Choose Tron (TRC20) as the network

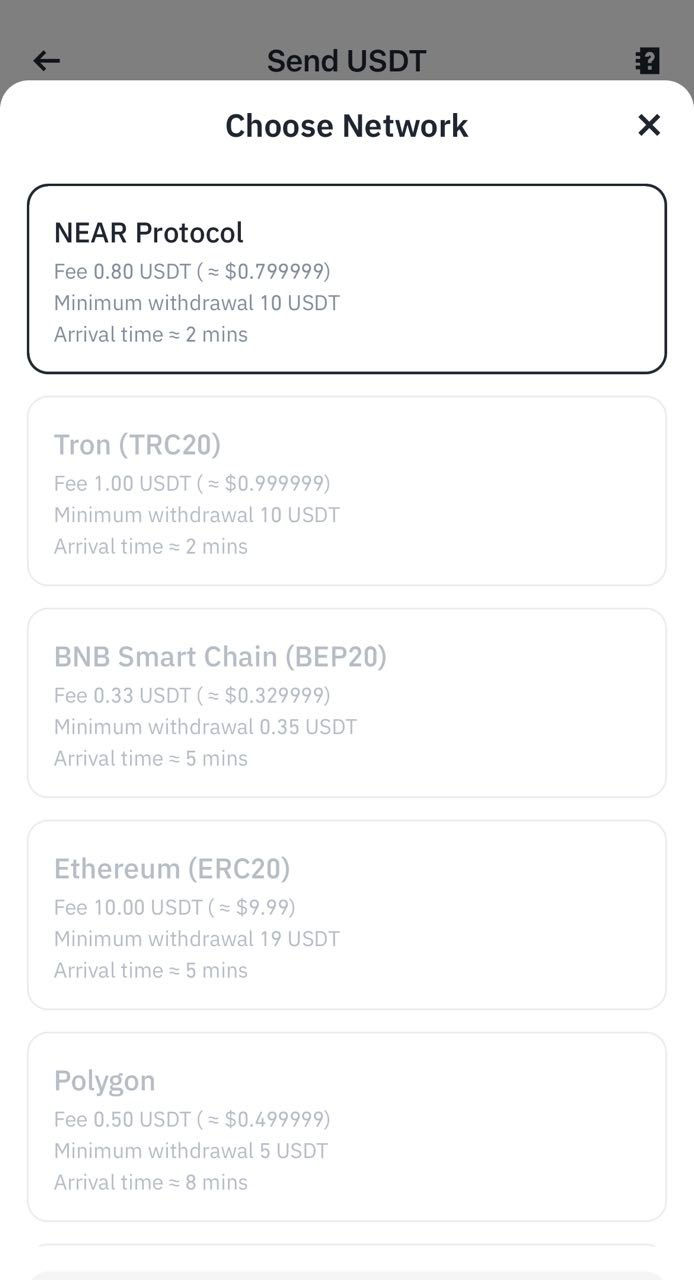tap(347, 490)
